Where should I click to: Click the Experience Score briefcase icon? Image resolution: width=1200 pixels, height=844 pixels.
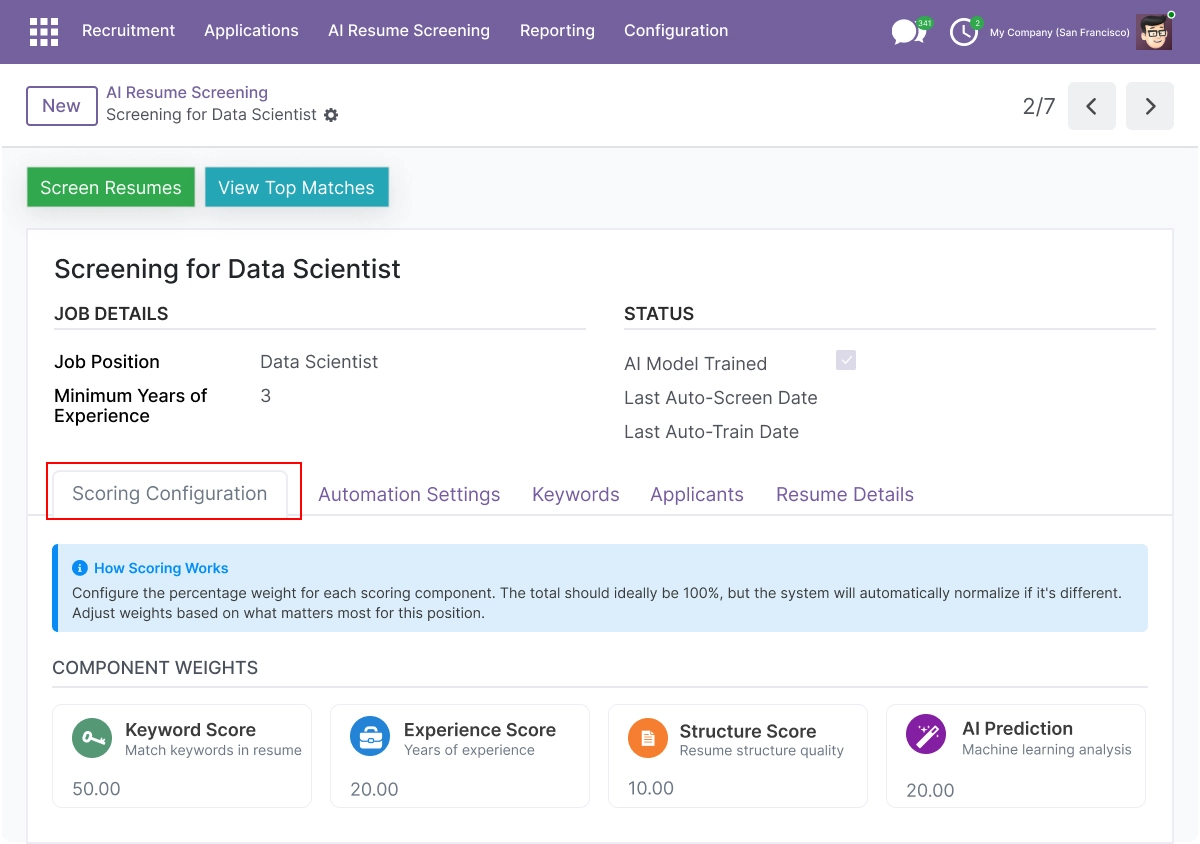[x=370, y=738]
